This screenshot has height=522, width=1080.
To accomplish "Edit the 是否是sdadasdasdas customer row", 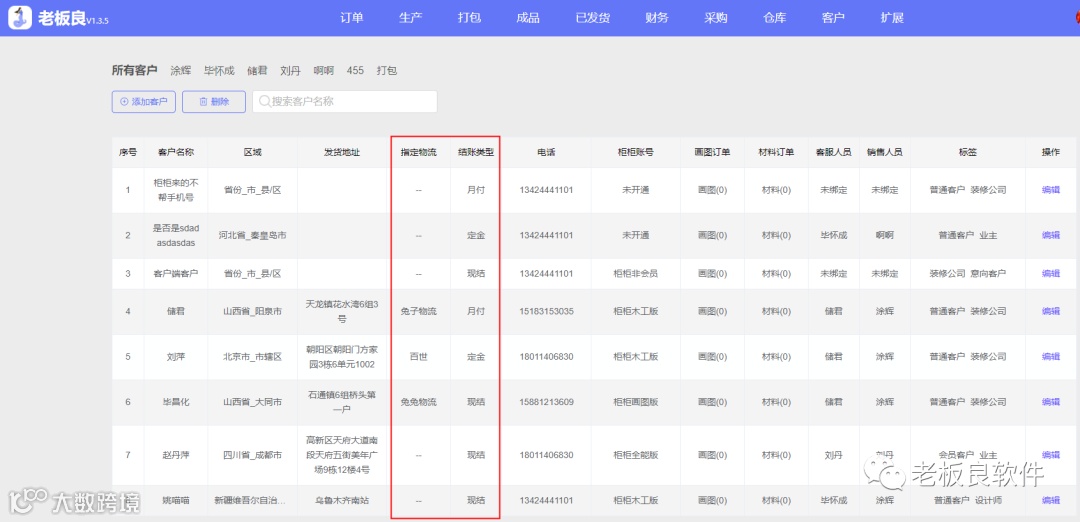I will (1050, 236).
